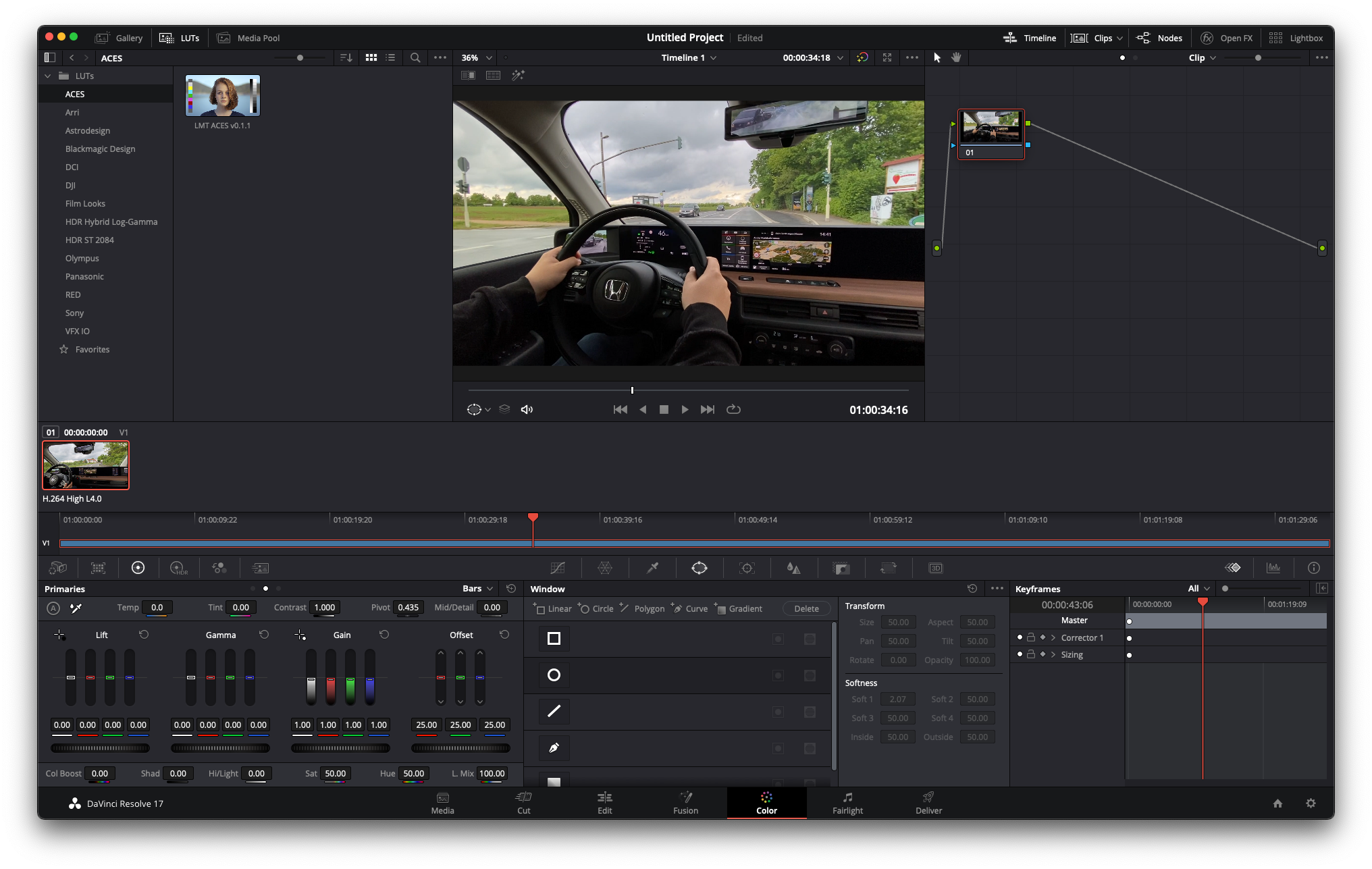This screenshot has height=869, width=1372.
Task: Click the Delete window button
Action: coord(806,608)
